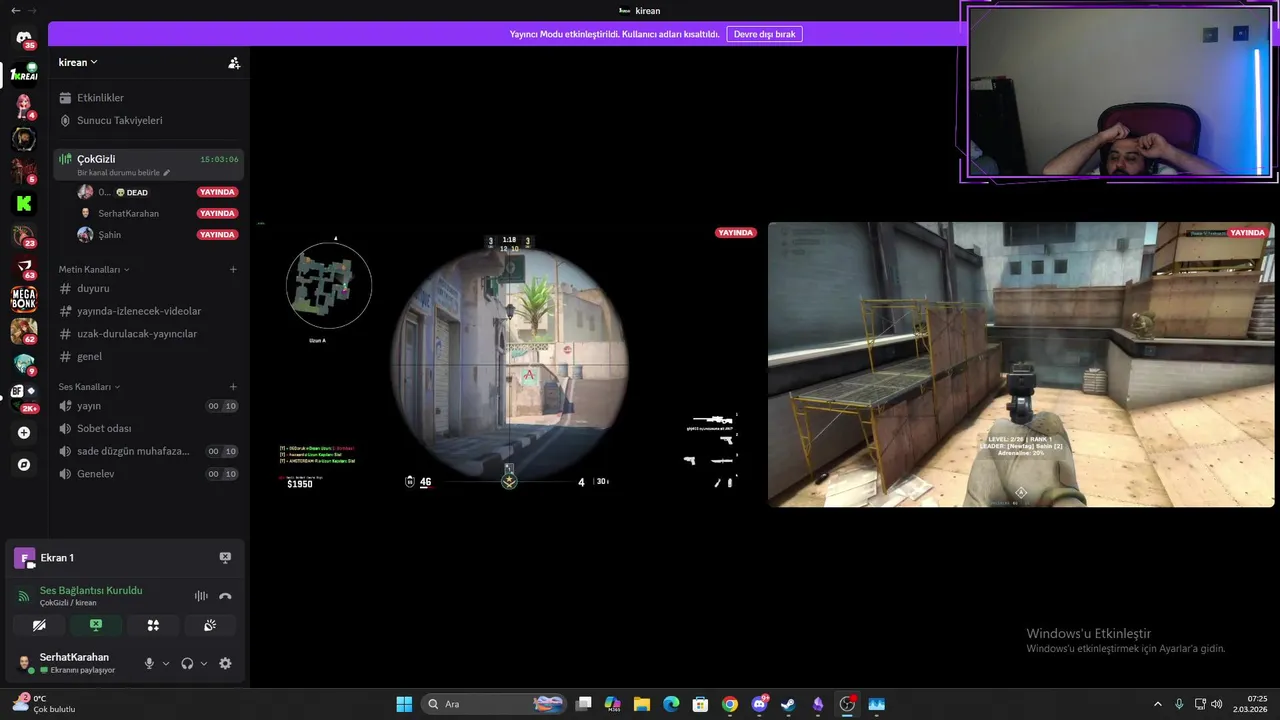Image resolution: width=1280 pixels, height=720 pixels.
Task: Edit channel status pencil icon under ÇokGizli
Action: pos(167,173)
